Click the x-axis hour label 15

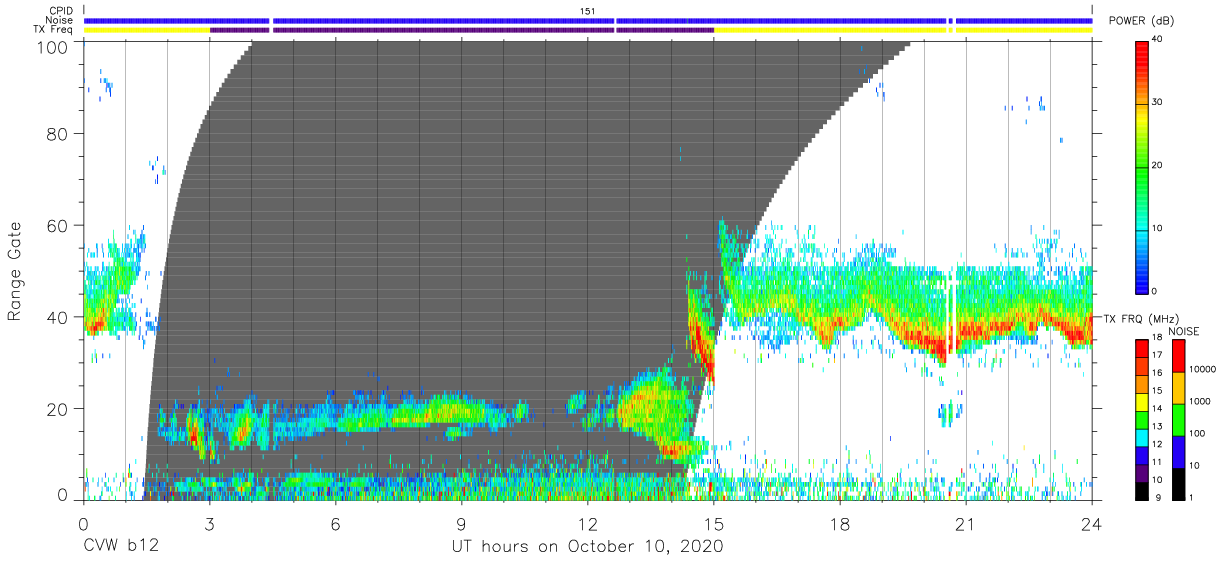pos(714,523)
